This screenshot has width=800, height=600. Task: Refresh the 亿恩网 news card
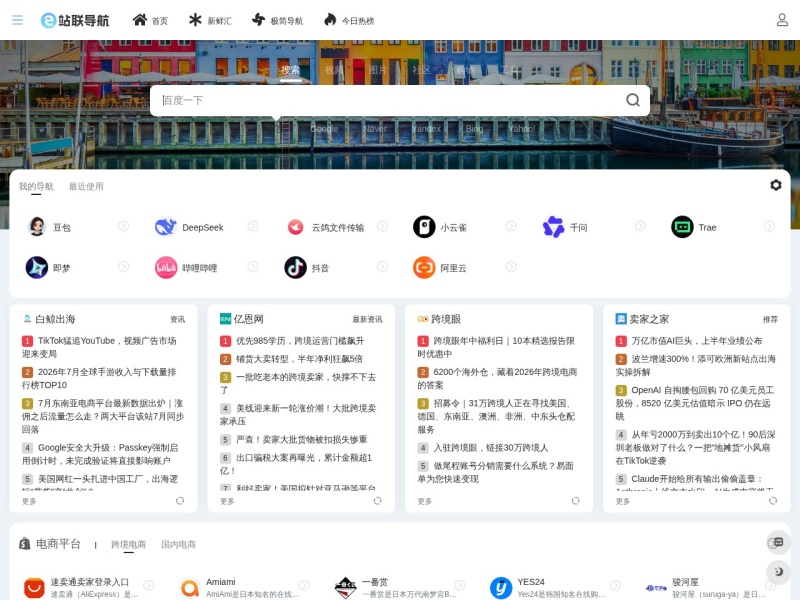377,501
